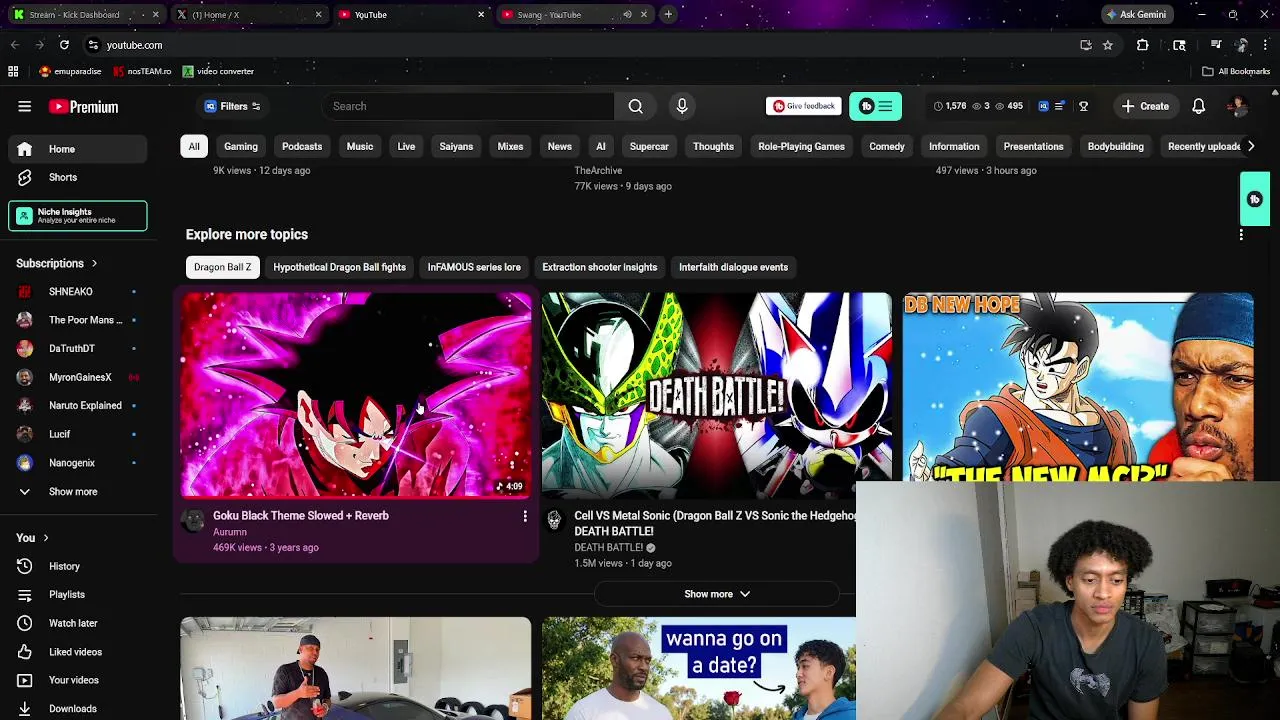Image resolution: width=1280 pixels, height=720 pixels.
Task: Select the Supercar filter chip
Action: (649, 146)
